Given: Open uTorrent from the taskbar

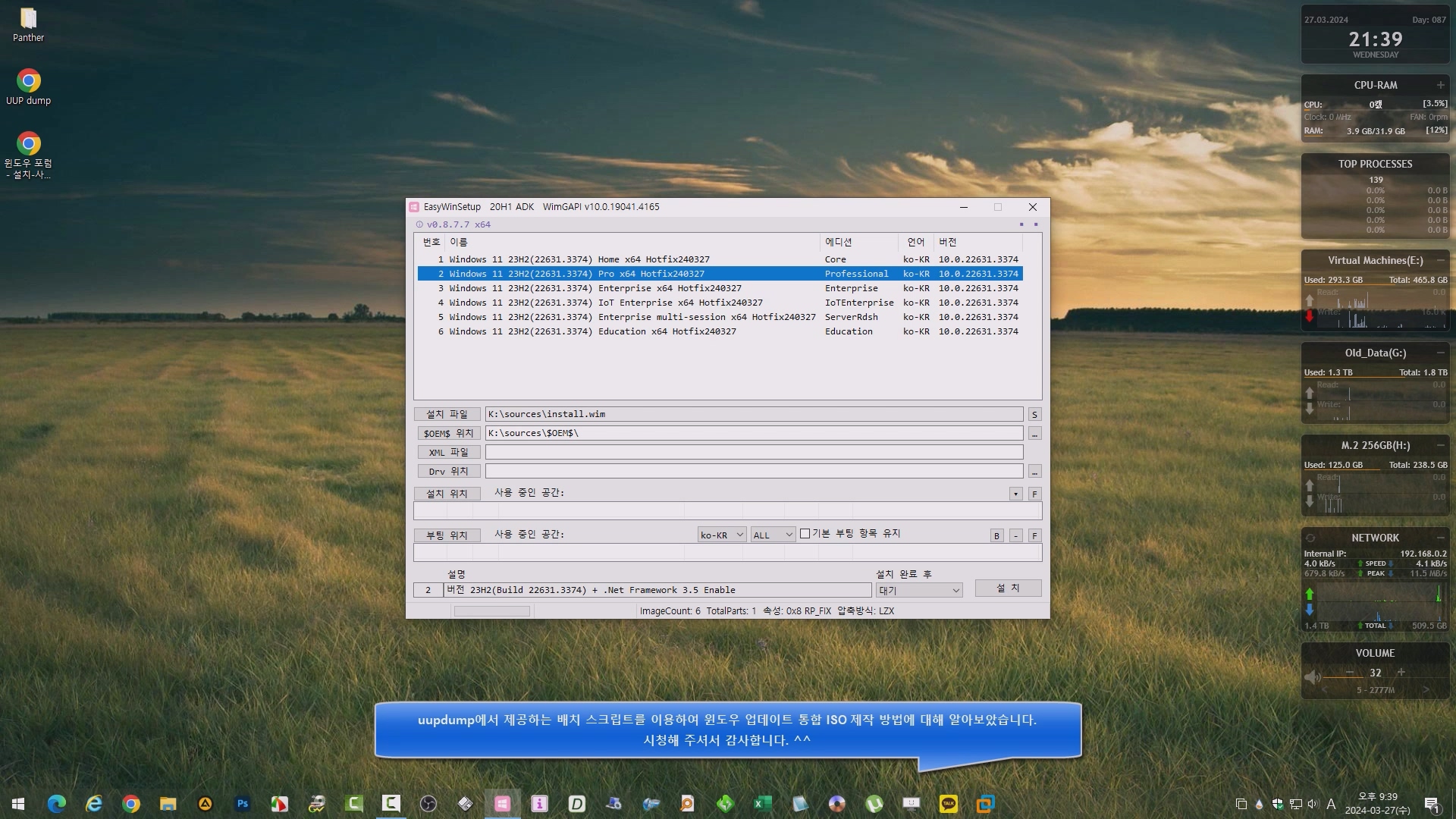Looking at the screenshot, I should coord(874,804).
